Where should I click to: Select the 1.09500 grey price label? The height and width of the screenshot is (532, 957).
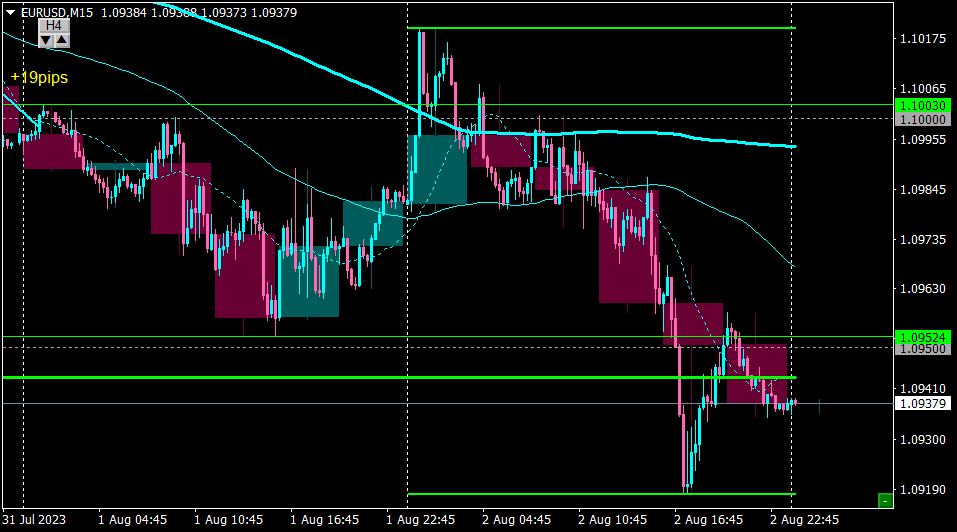click(x=923, y=349)
